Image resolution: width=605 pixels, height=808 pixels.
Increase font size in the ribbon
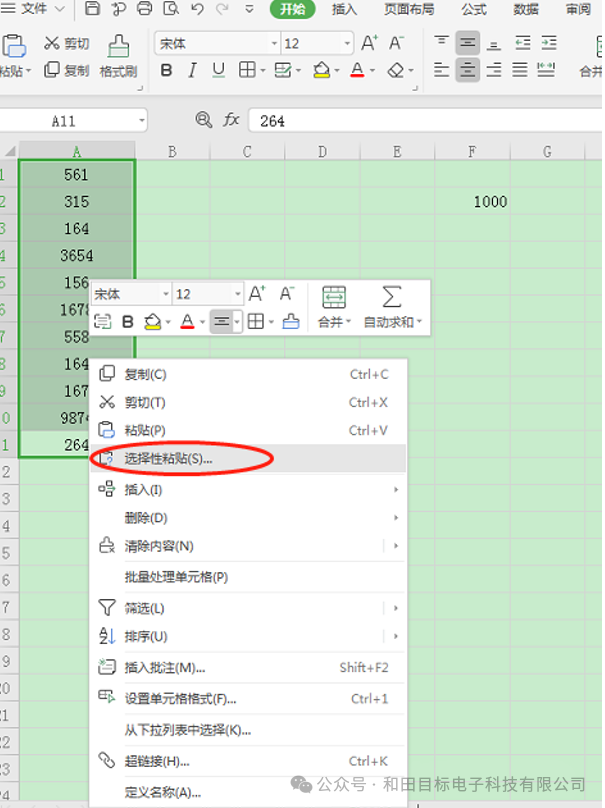[x=369, y=43]
